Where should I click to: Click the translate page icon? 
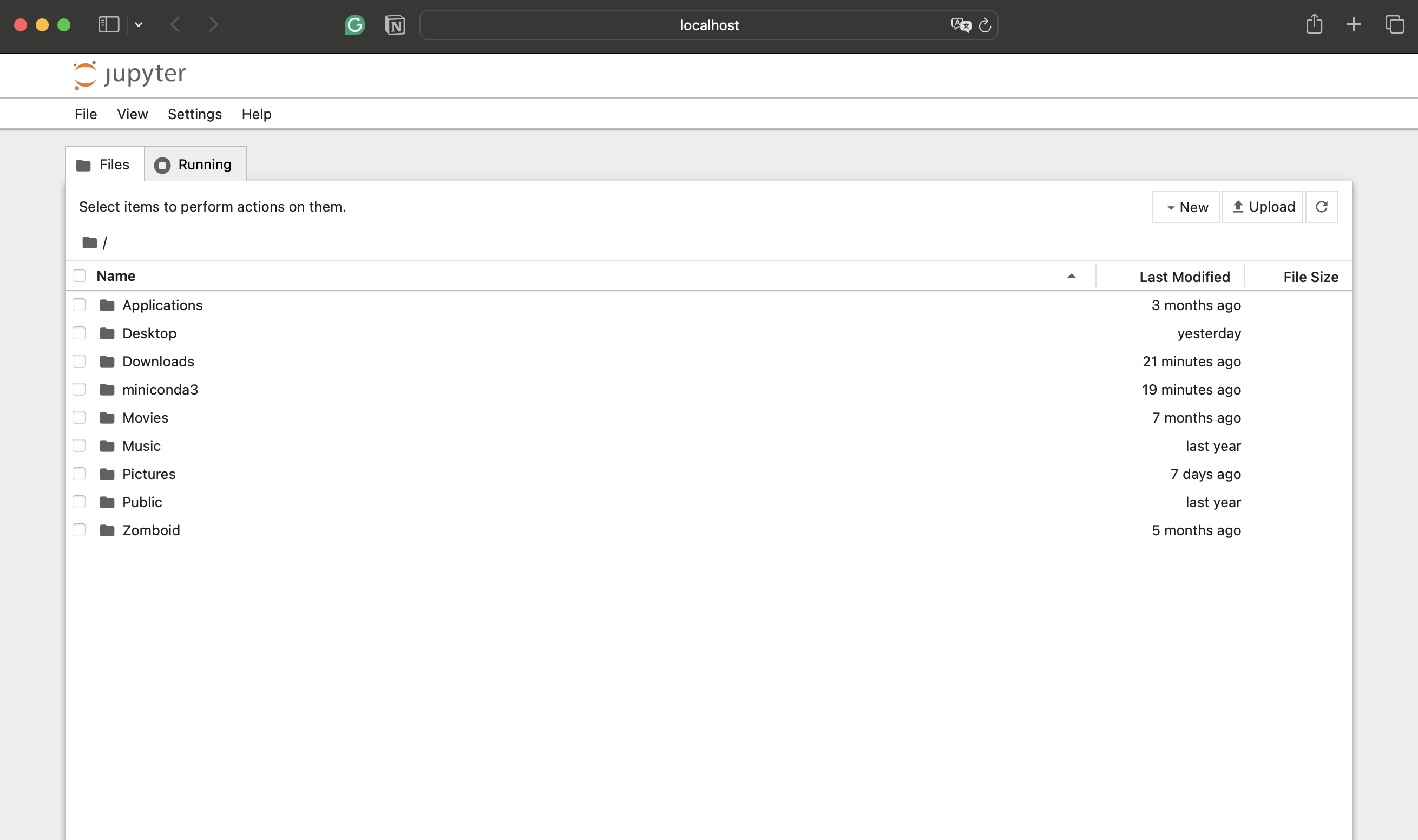click(x=960, y=25)
